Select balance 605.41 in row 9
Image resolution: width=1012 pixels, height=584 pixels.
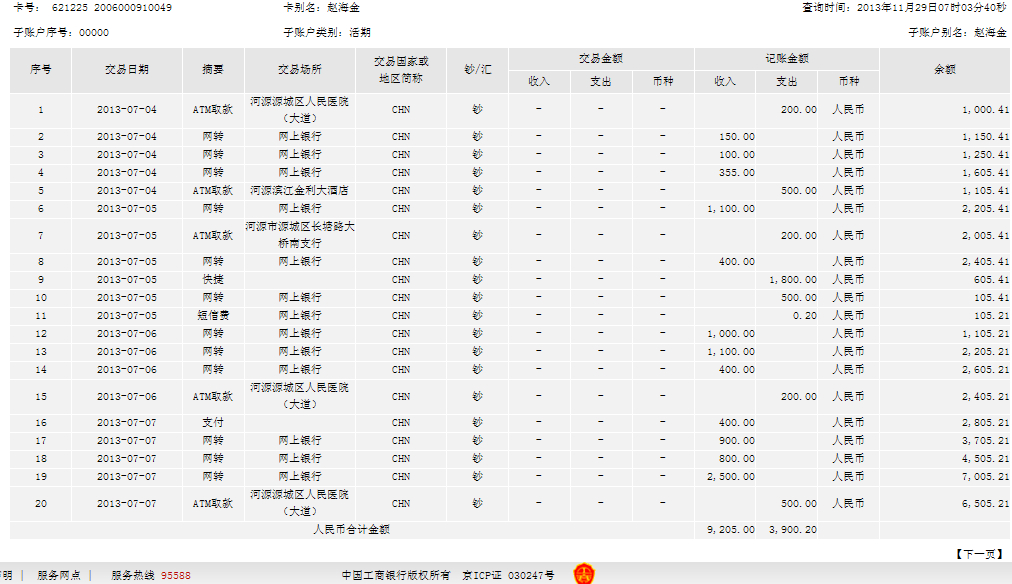[991, 280]
